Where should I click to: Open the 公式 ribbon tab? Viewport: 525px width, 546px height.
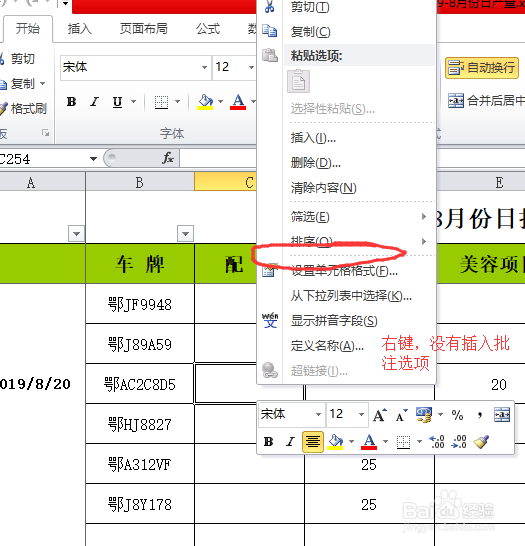208,29
